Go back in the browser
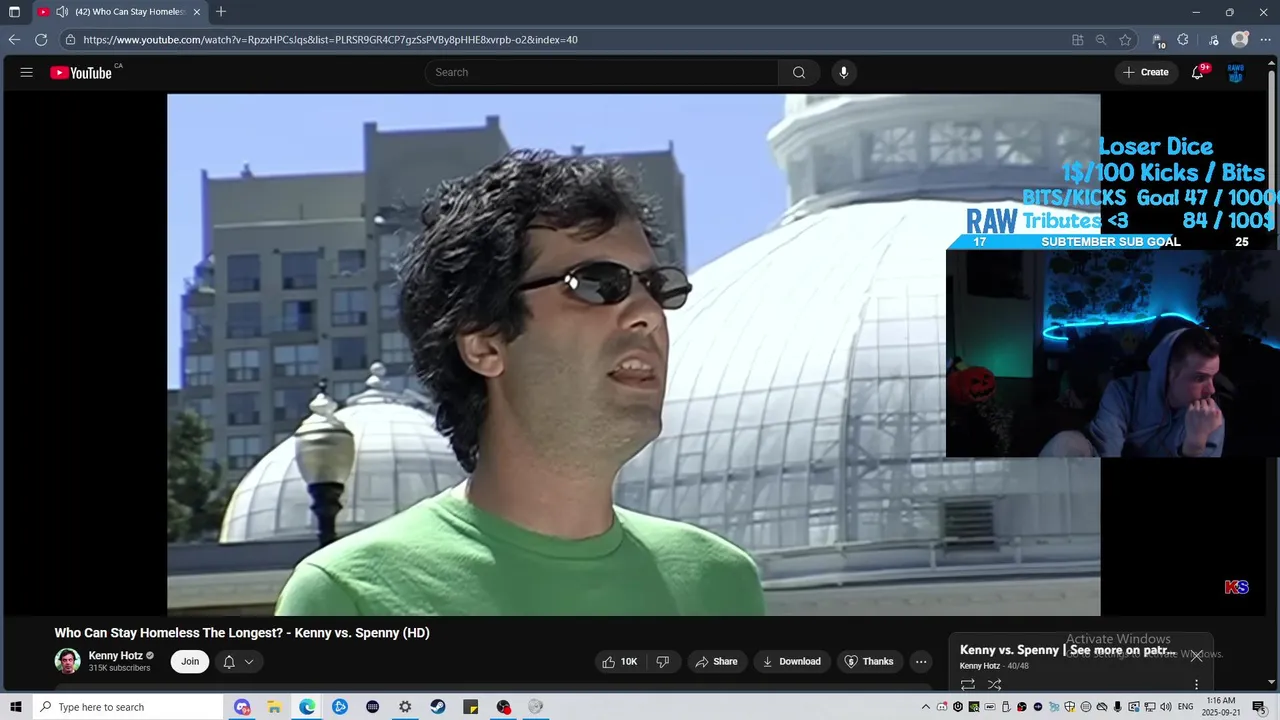 14,40
